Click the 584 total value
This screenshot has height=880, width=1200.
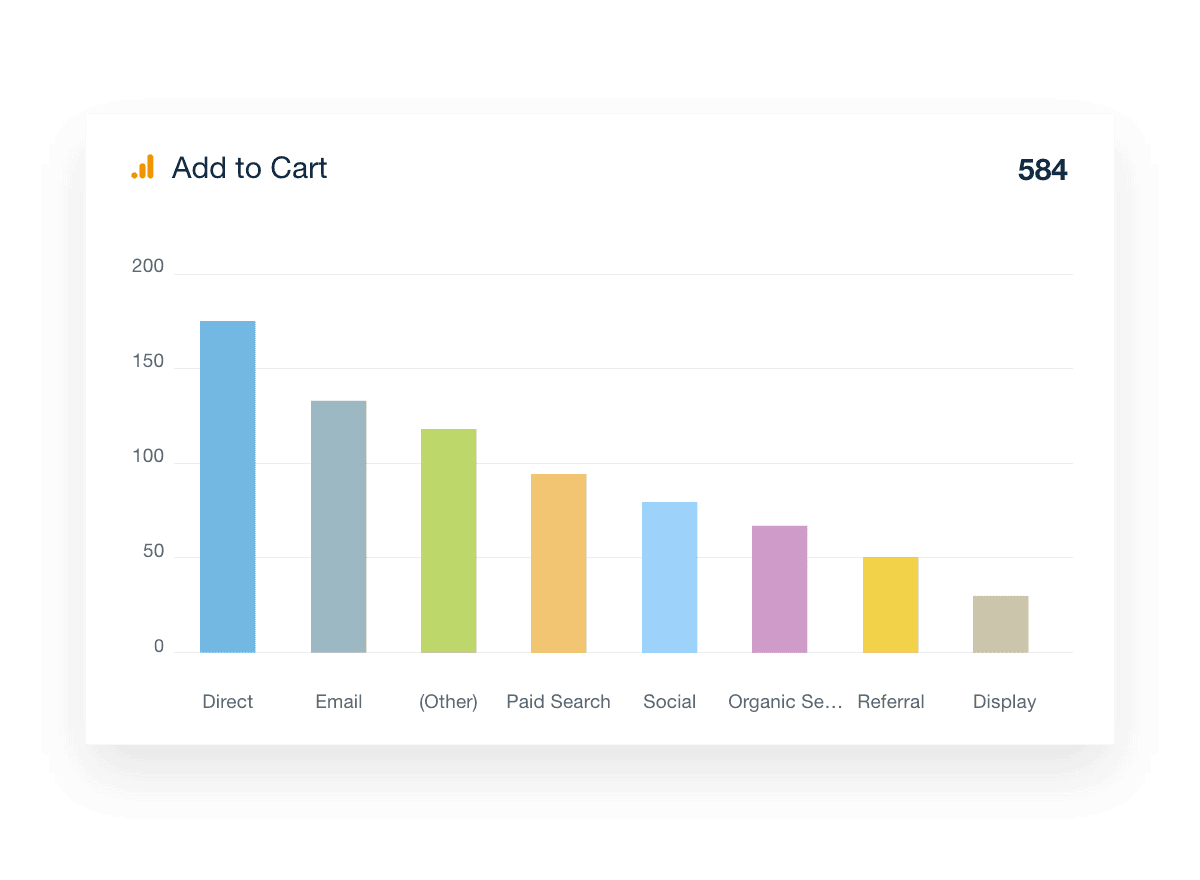[x=1042, y=171]
